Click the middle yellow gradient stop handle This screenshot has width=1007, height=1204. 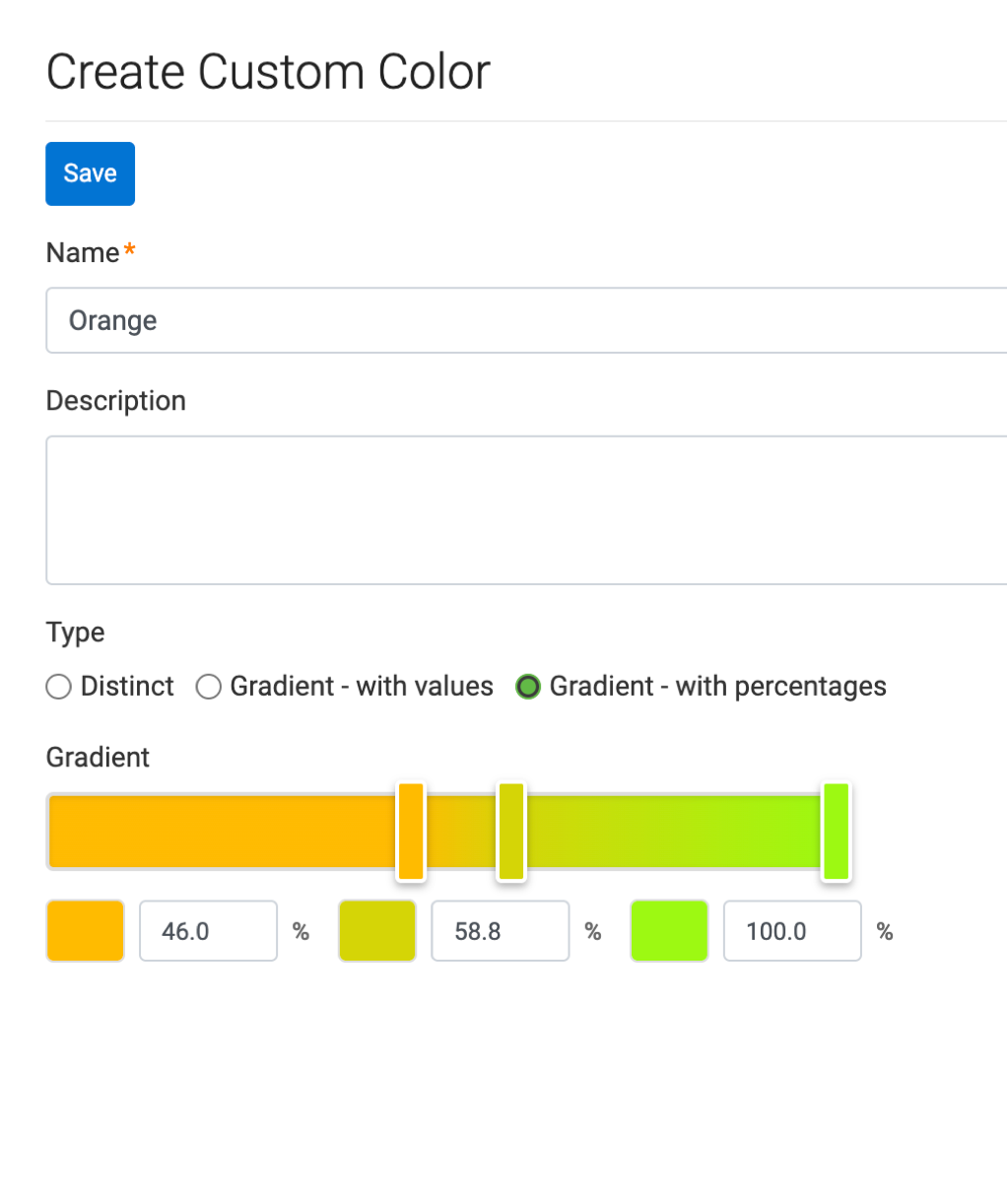[x=511, y=831]
